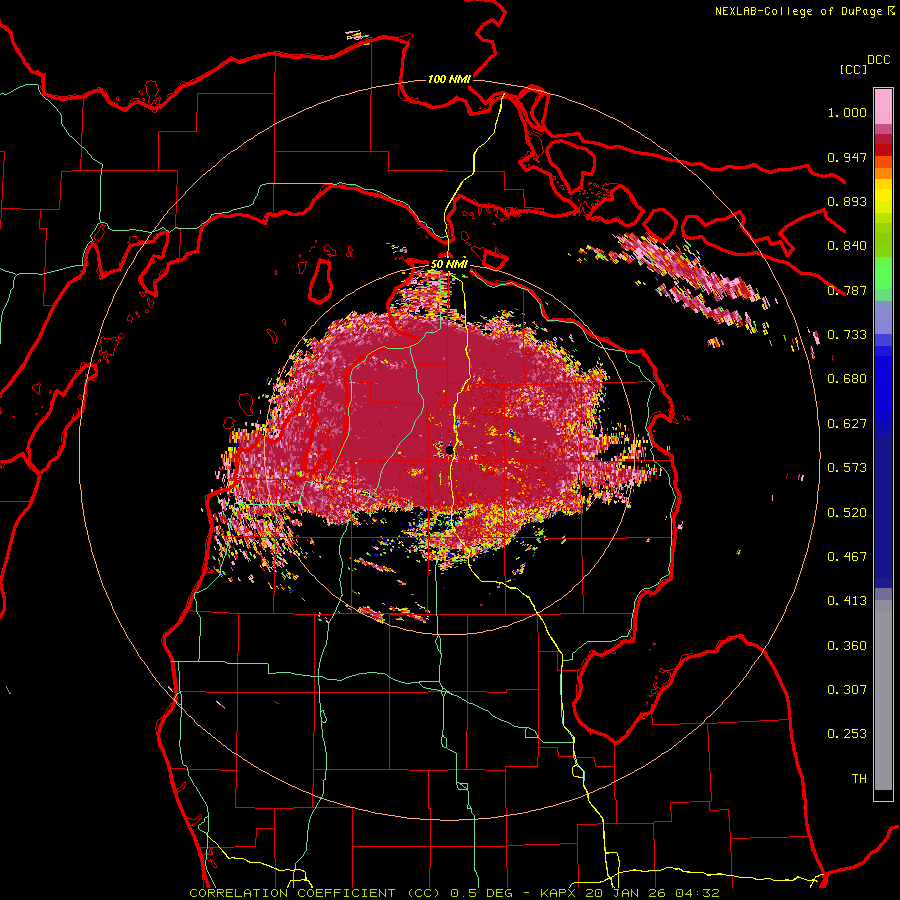Click the 0.467 scale value
The image size is (900, 900).
pos(847,557)
